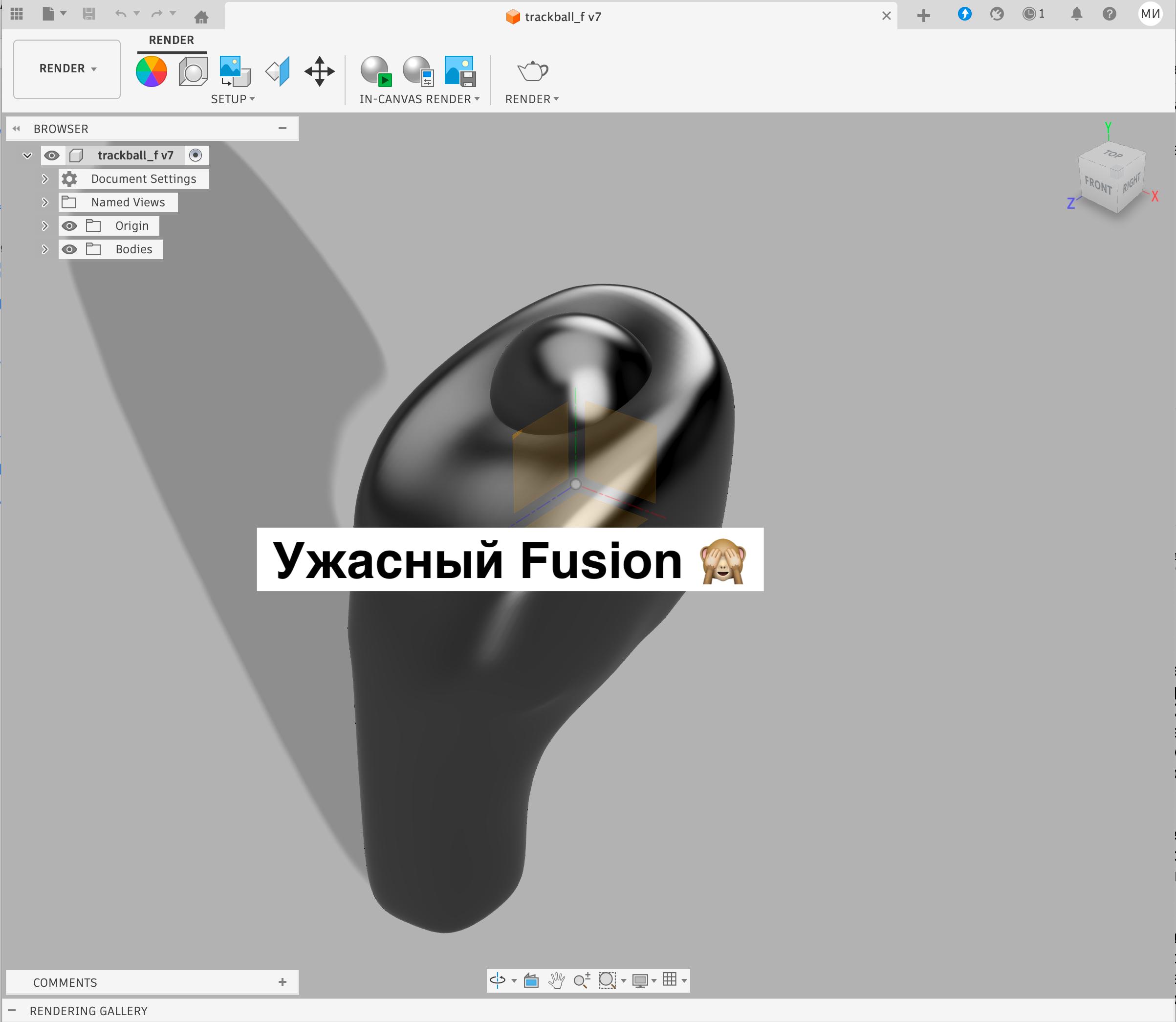
Task: Toggle the Bodies folder eye icon
Action: [x=69, y=249]
